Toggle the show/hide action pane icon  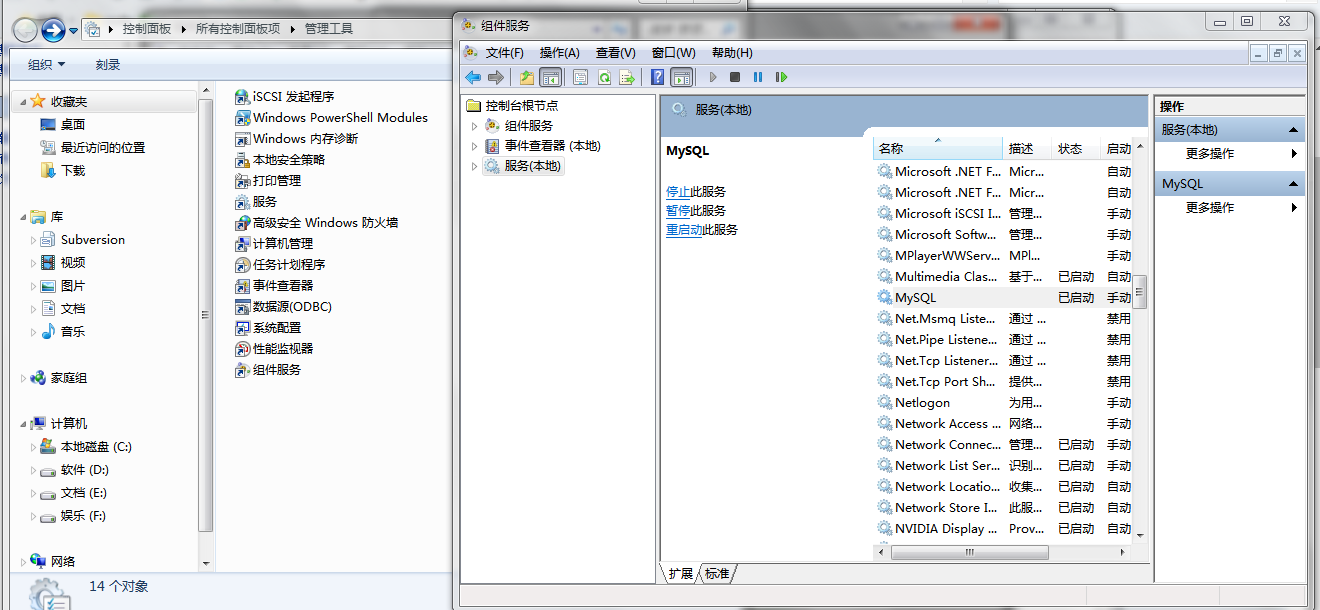tap(681, 77)
